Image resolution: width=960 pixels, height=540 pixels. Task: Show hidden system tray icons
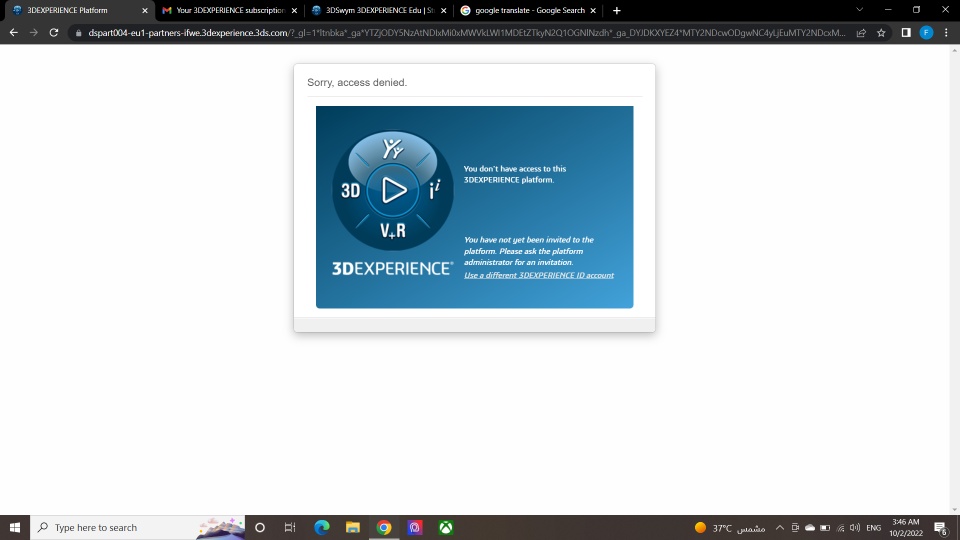click(x=779, y=528)
